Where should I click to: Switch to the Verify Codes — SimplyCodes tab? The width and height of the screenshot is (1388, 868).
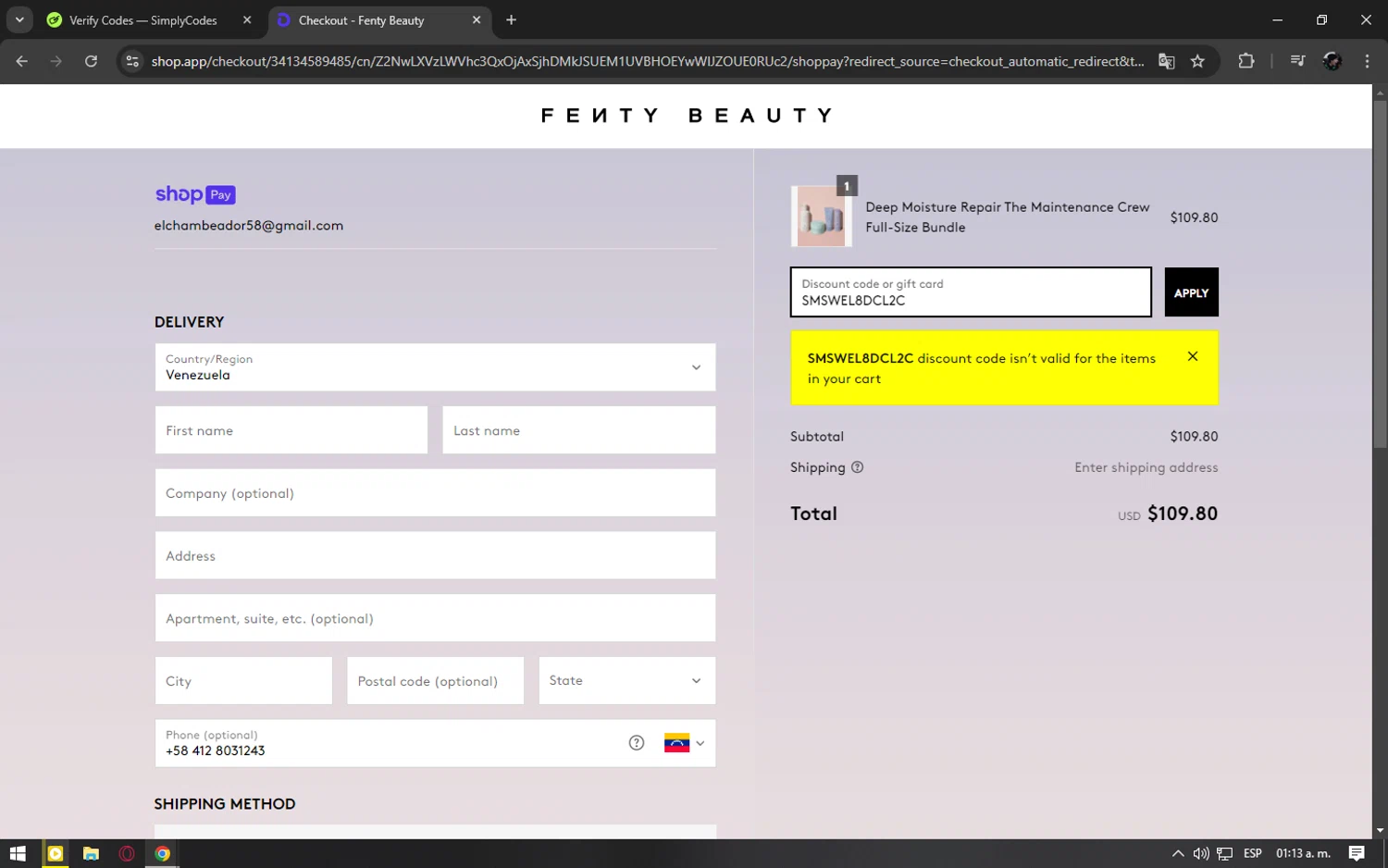point(143,20)
